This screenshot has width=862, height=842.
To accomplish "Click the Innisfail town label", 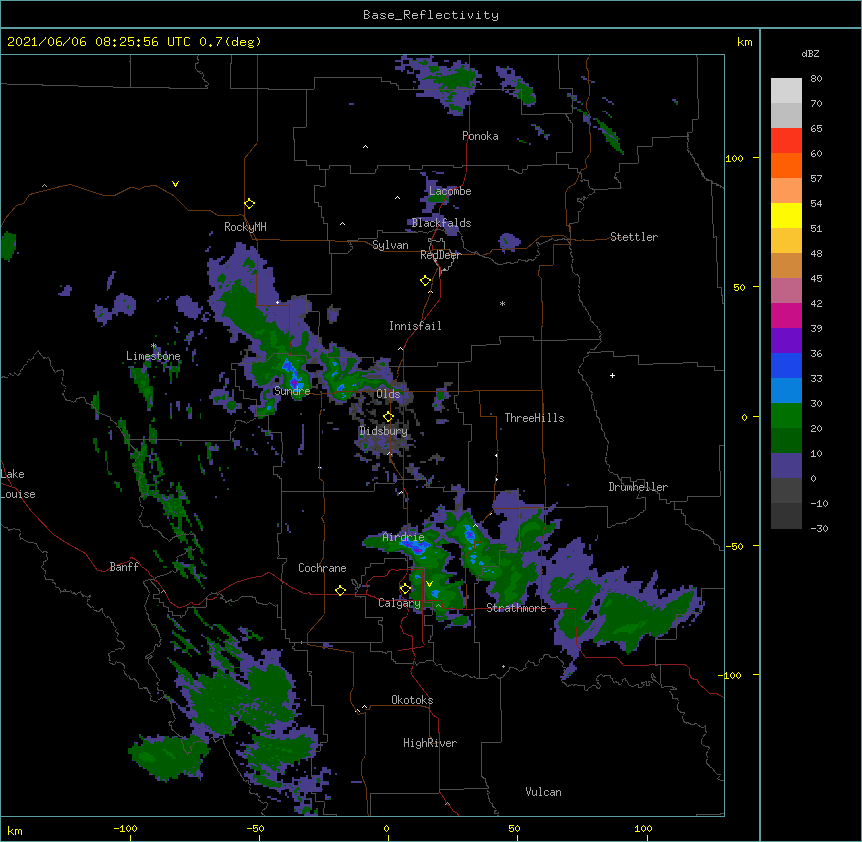I will pos(415,326).
